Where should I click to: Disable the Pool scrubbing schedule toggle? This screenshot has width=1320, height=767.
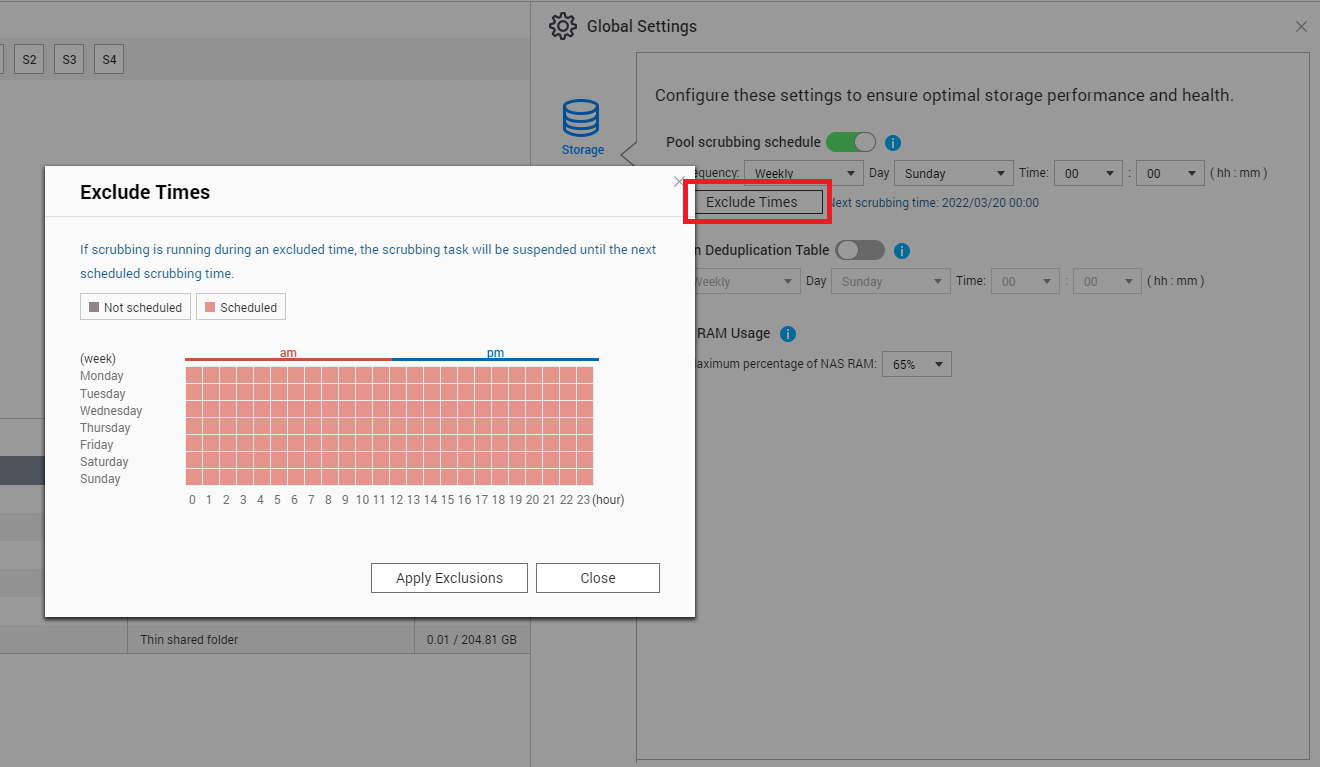(x=851, y=142)
